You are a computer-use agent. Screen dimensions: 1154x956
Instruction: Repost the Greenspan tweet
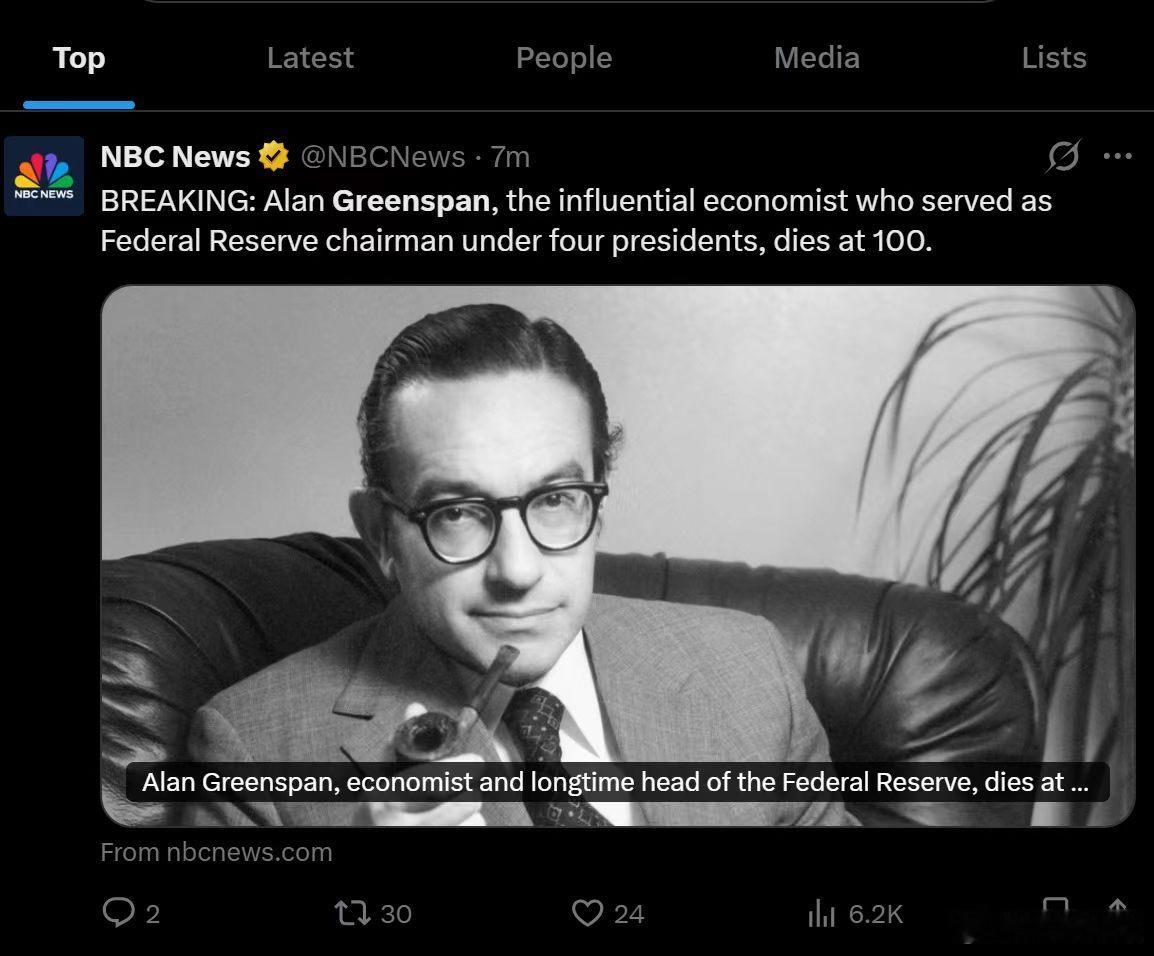[372, 913]
